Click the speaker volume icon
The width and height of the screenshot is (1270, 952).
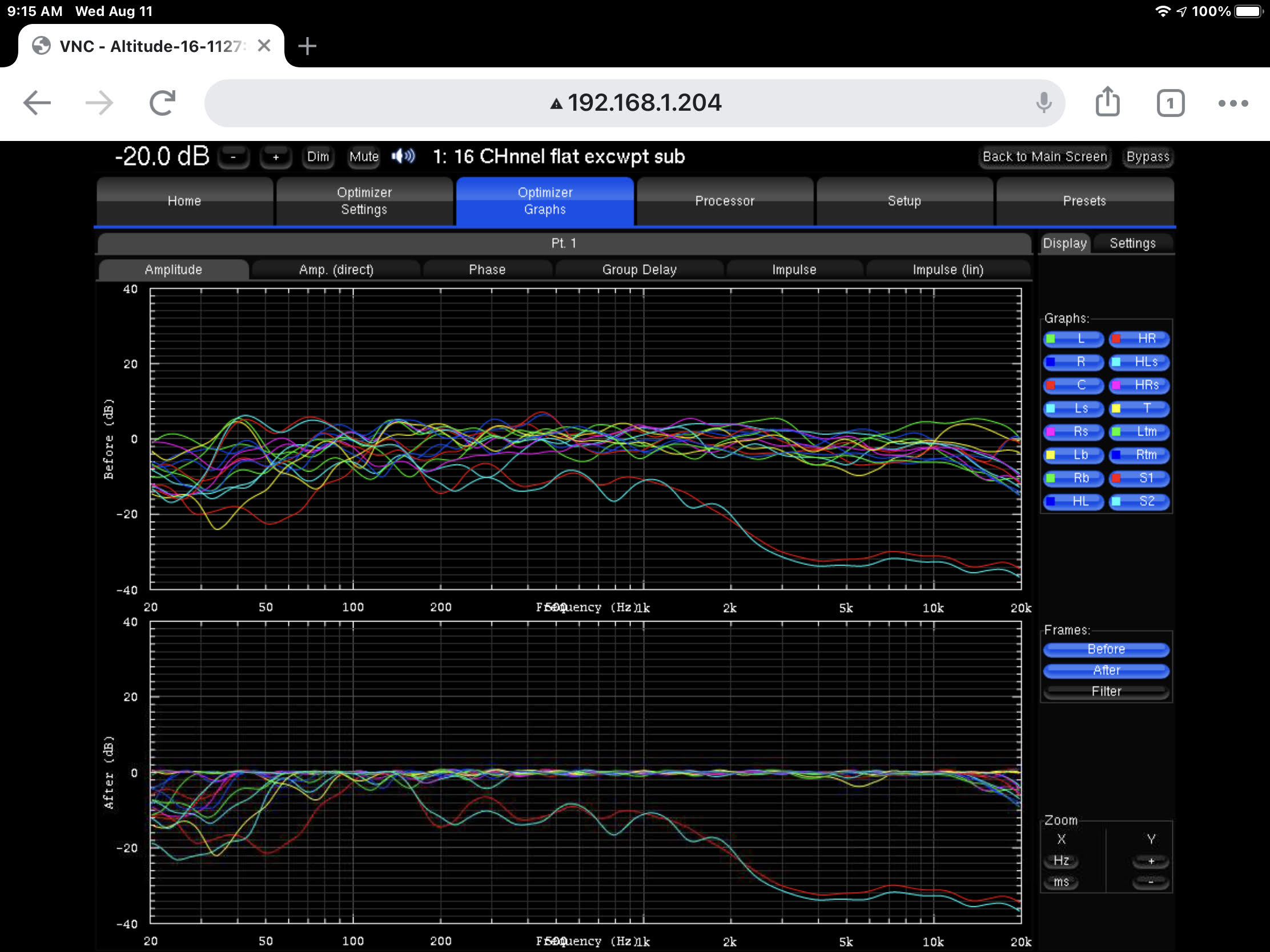point(403,156)
